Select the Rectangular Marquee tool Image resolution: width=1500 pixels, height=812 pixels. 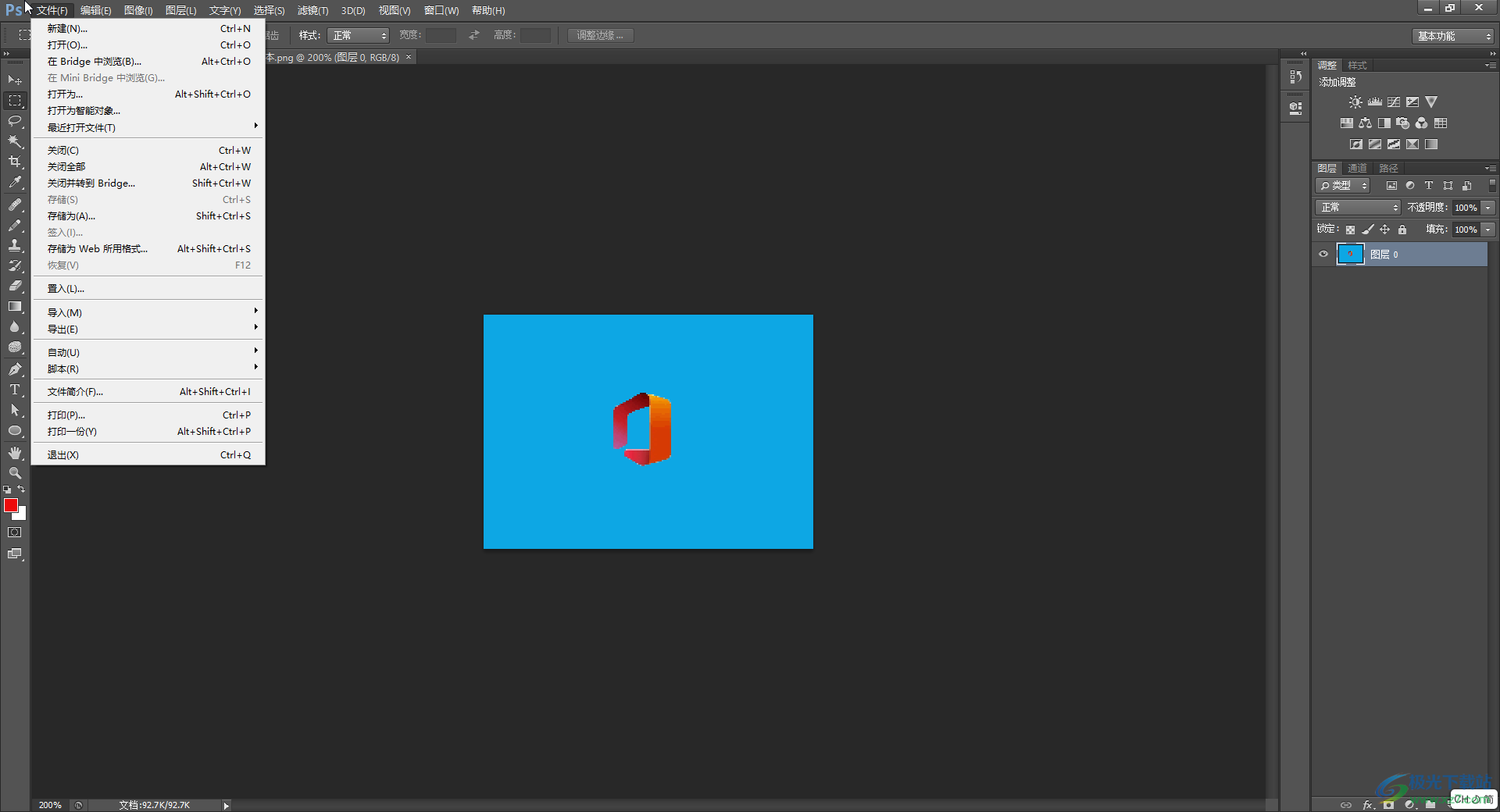15,101
